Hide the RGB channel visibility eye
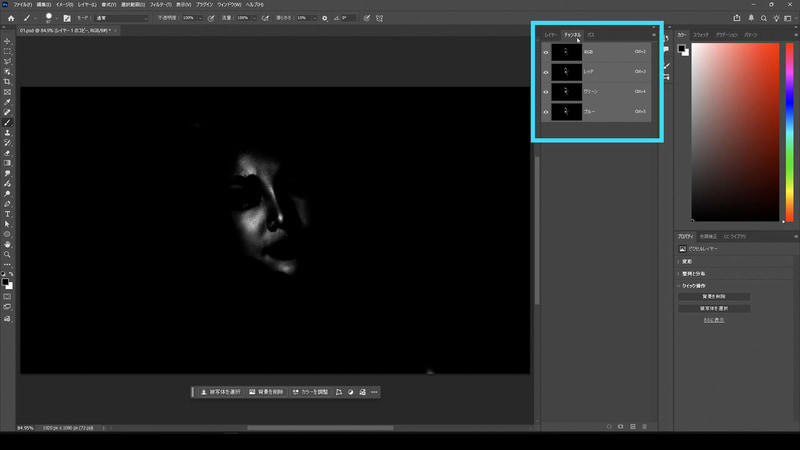Viewport: 800px width, 450px height. coord(546,51)
